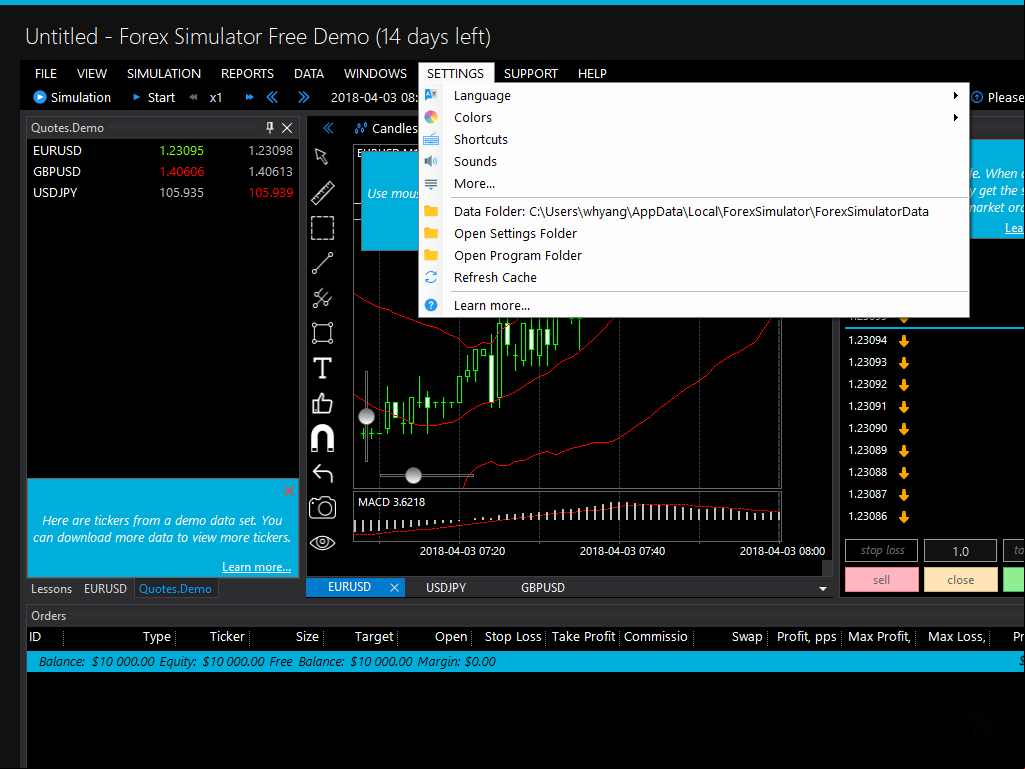Click the orange arrow beside 1.23091
The image size is (1025, 769).
(x=904, y=407)
